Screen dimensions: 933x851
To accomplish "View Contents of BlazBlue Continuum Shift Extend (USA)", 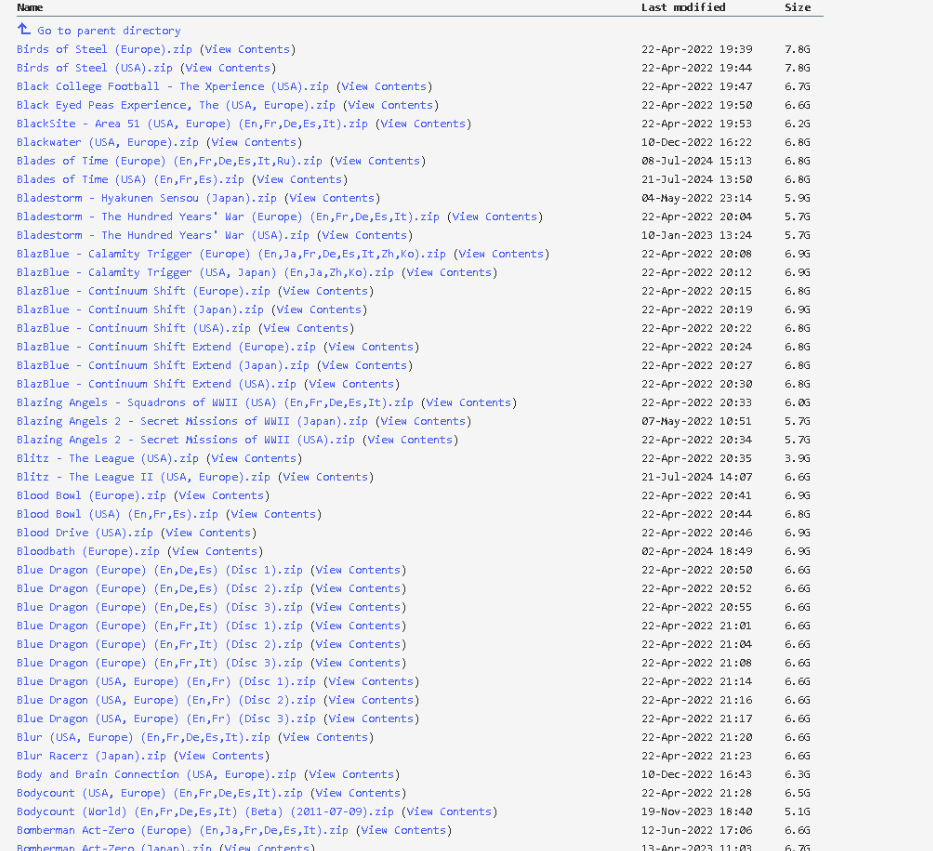I will [x=352, y=384].
